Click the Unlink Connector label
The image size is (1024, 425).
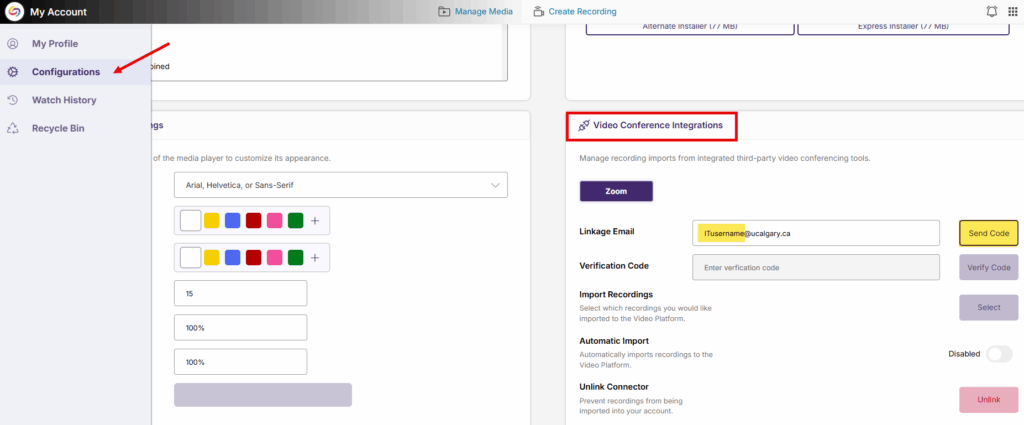coord(614,386)
